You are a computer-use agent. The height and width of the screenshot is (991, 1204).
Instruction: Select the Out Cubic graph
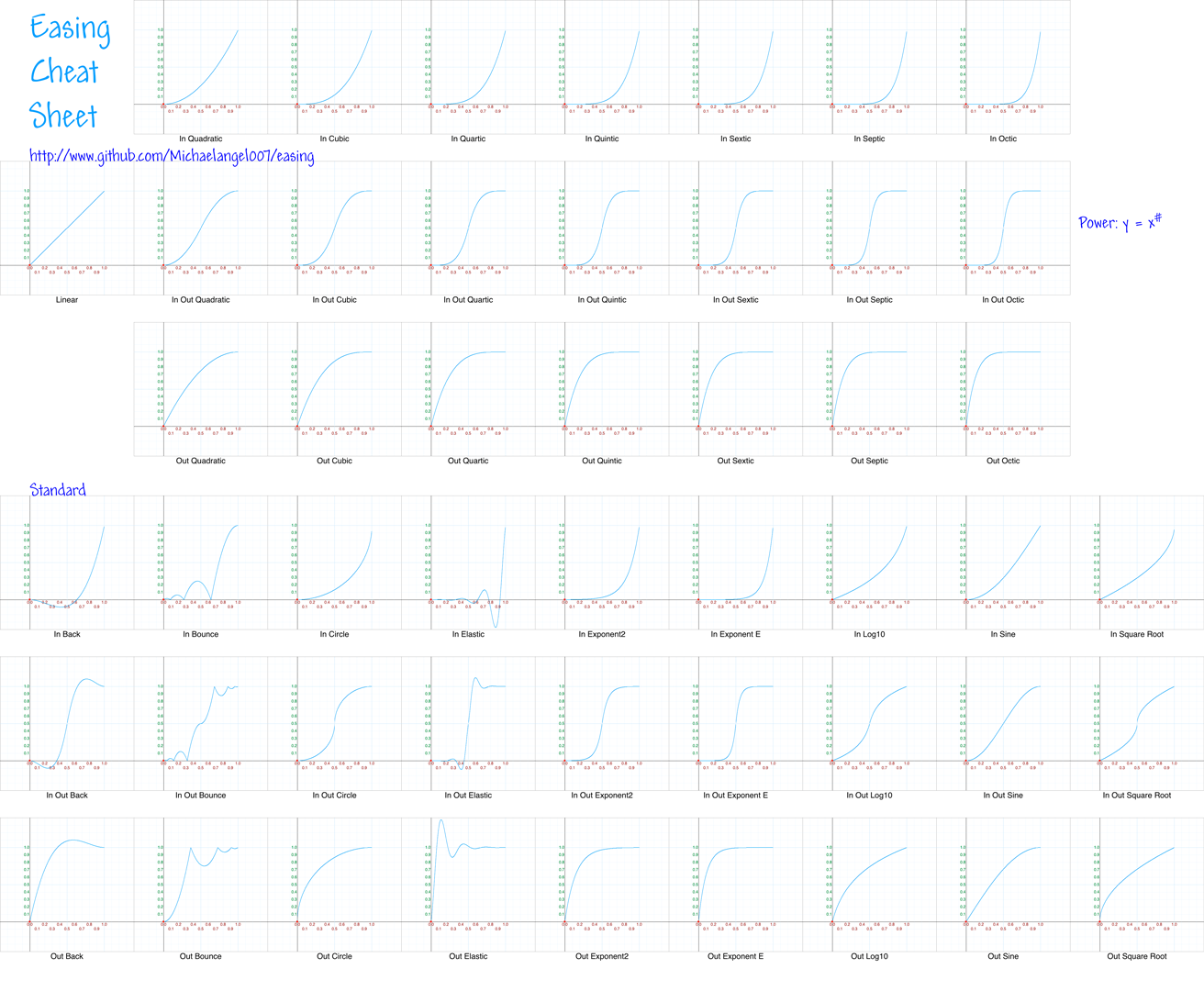pyautogui.click(x=335, y=389)
